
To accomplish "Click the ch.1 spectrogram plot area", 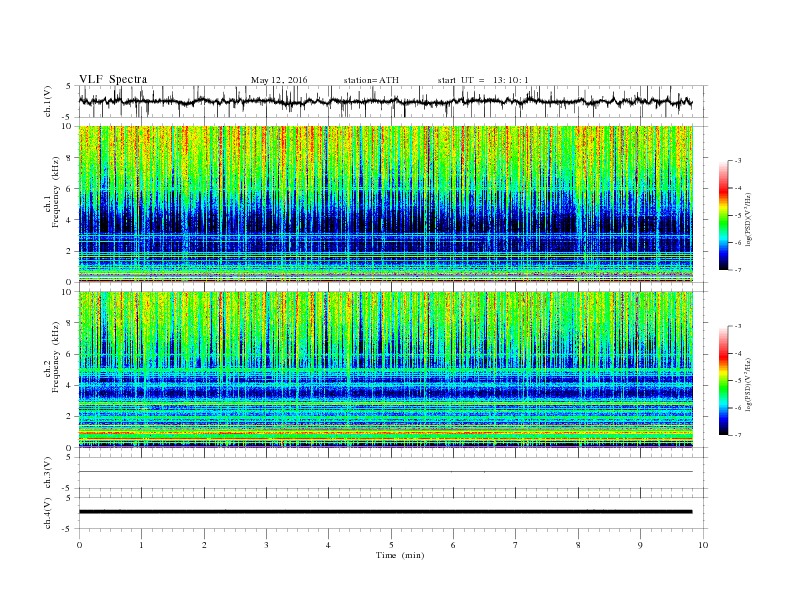I will pos(386,204).
